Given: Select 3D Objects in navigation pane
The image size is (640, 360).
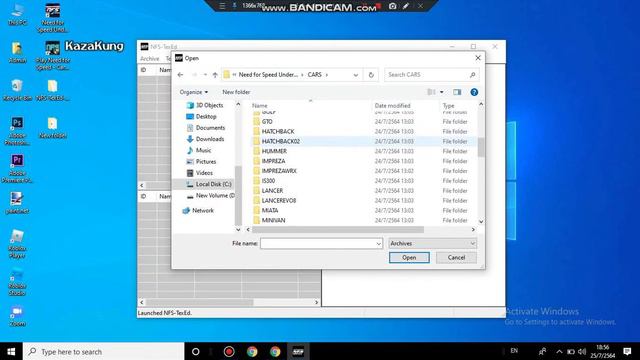Looking at the screenshot, I should [205, 105].
